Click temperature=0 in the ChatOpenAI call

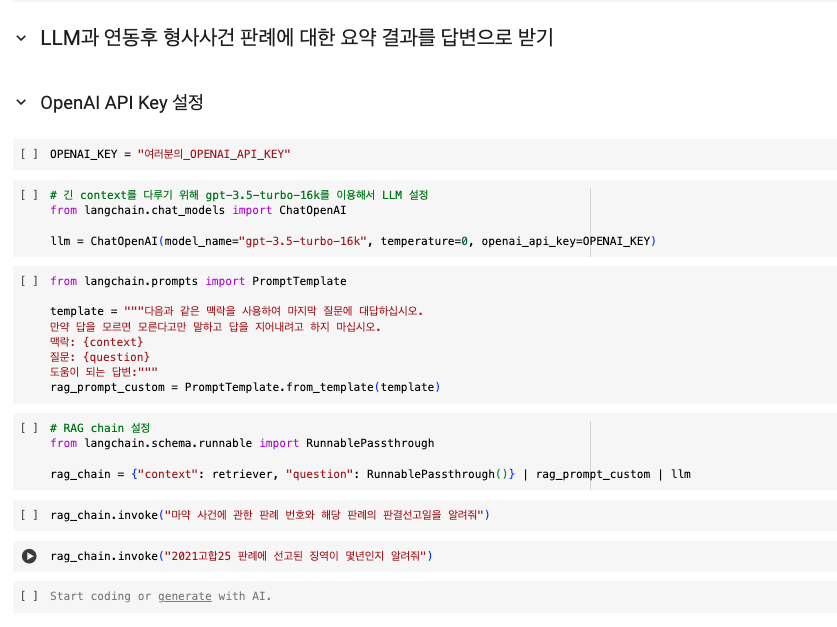click(x=424, y=241)
